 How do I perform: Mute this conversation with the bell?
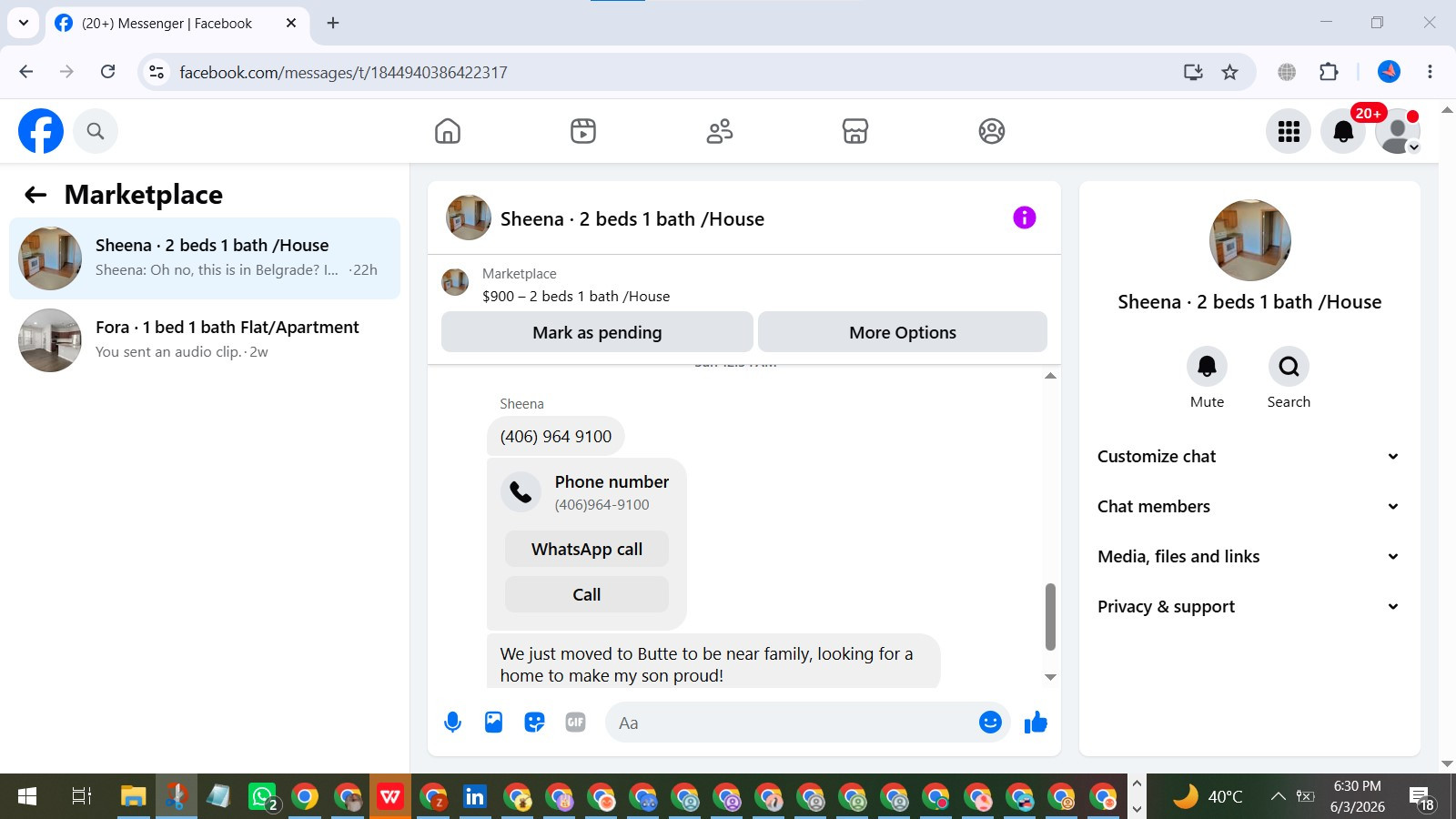tap(1207, 367)
